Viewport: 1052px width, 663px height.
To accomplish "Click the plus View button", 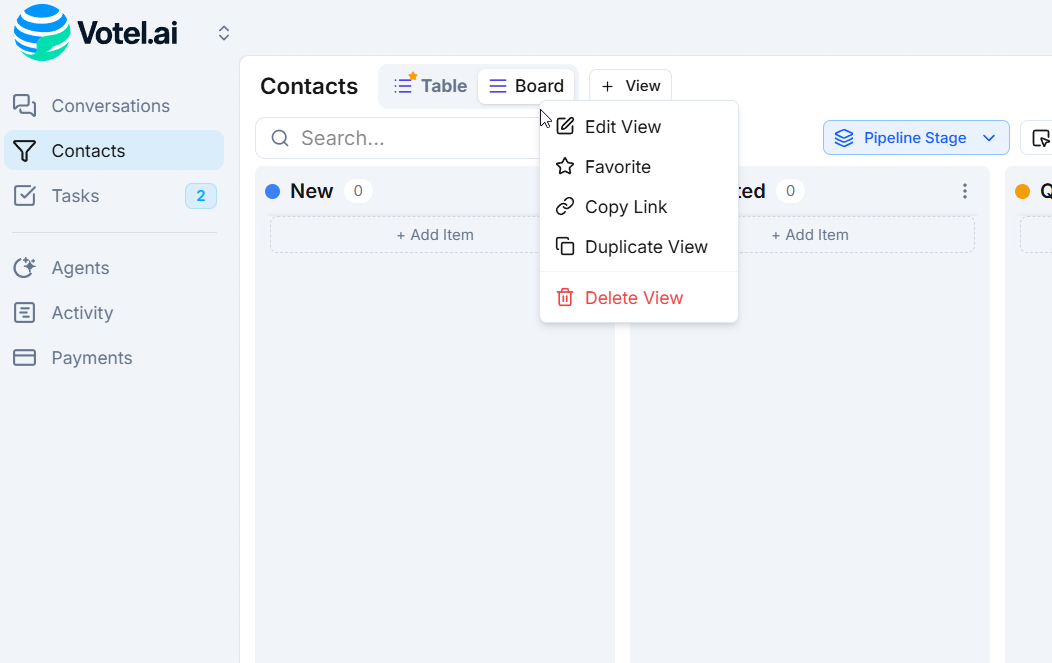I will pos(630,86).
